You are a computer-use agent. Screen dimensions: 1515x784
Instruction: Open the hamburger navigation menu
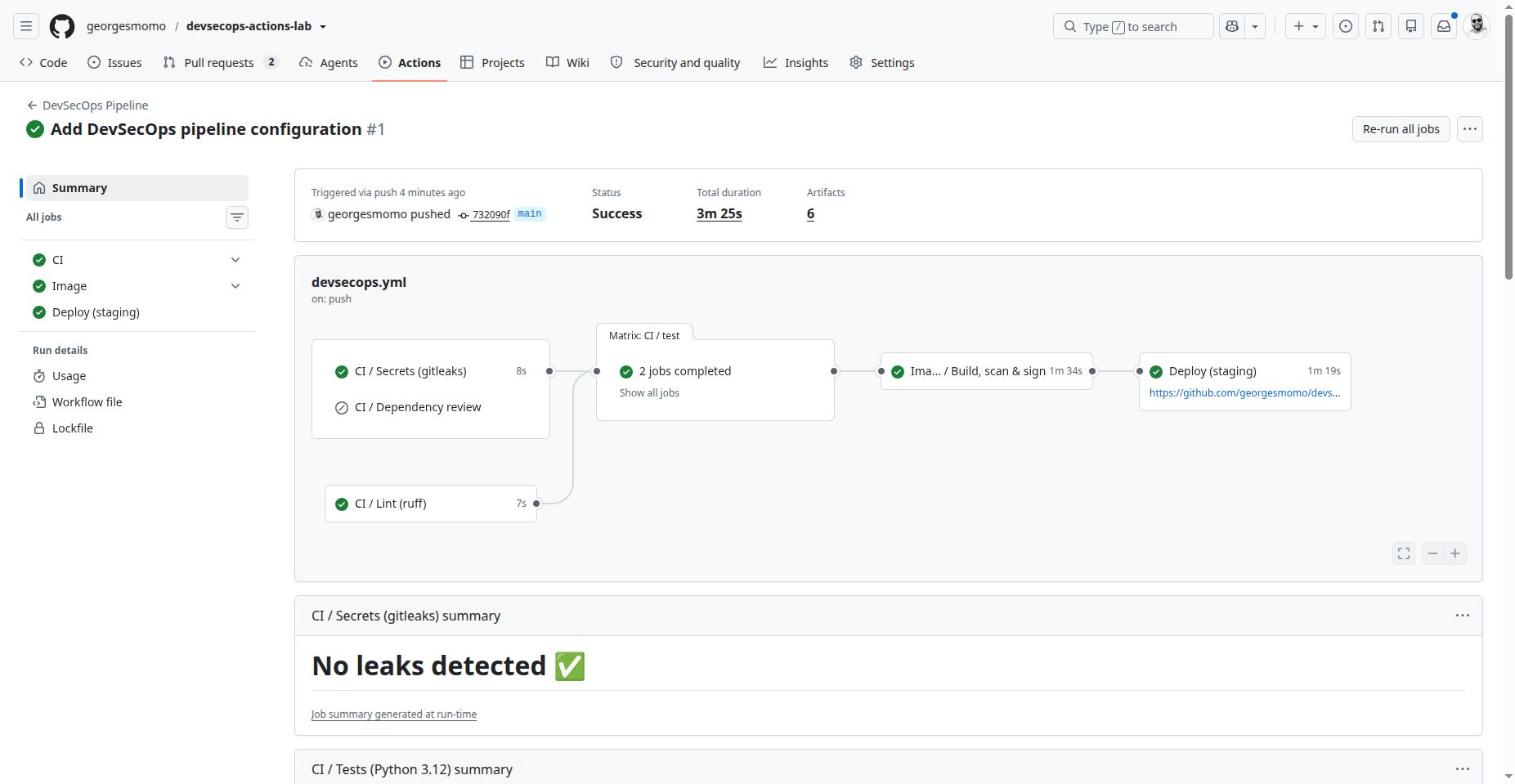click(27, 26)
